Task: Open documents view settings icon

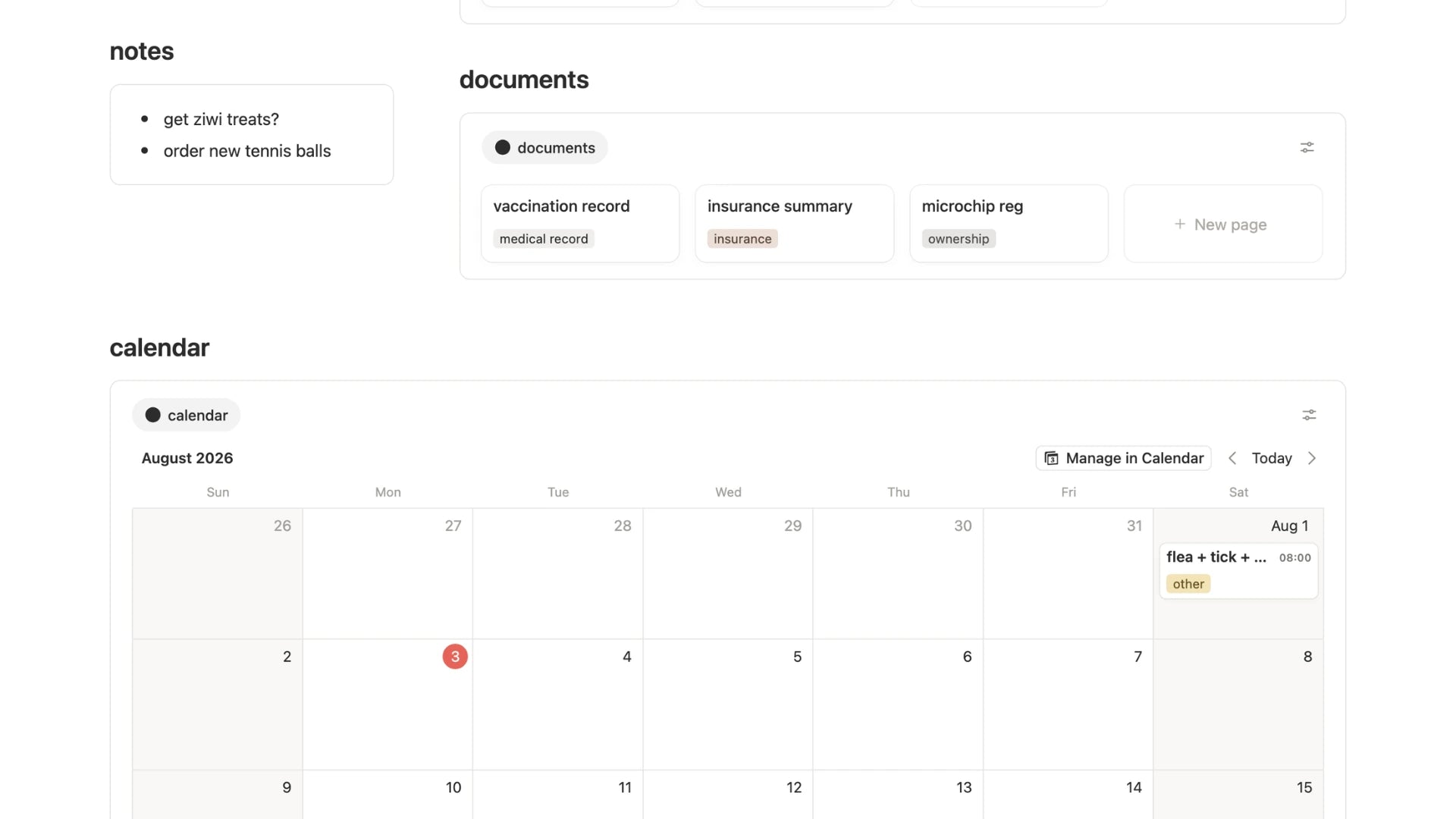Action: tap(1307, 147)
